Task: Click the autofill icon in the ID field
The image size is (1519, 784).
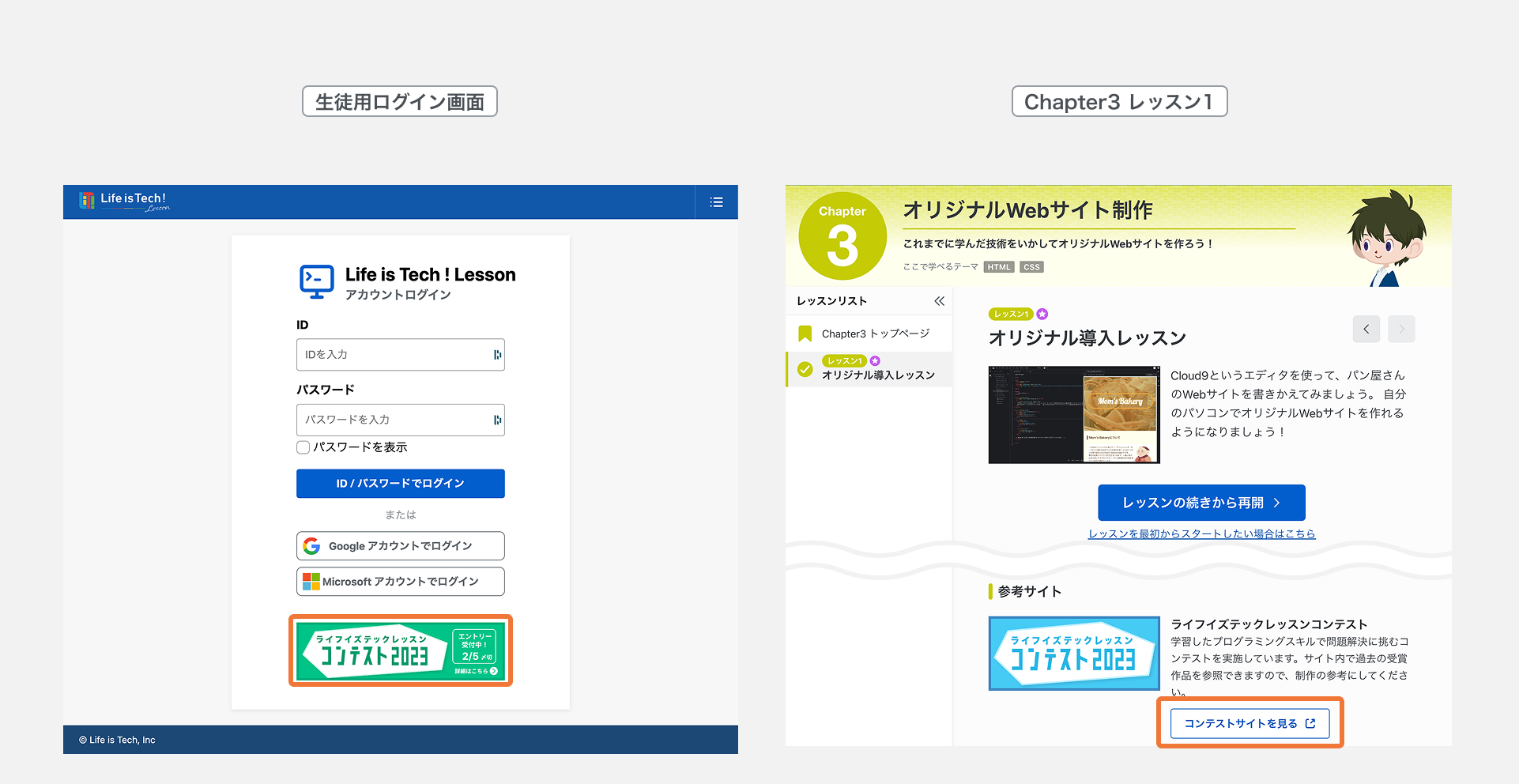Action: [497, 355]
